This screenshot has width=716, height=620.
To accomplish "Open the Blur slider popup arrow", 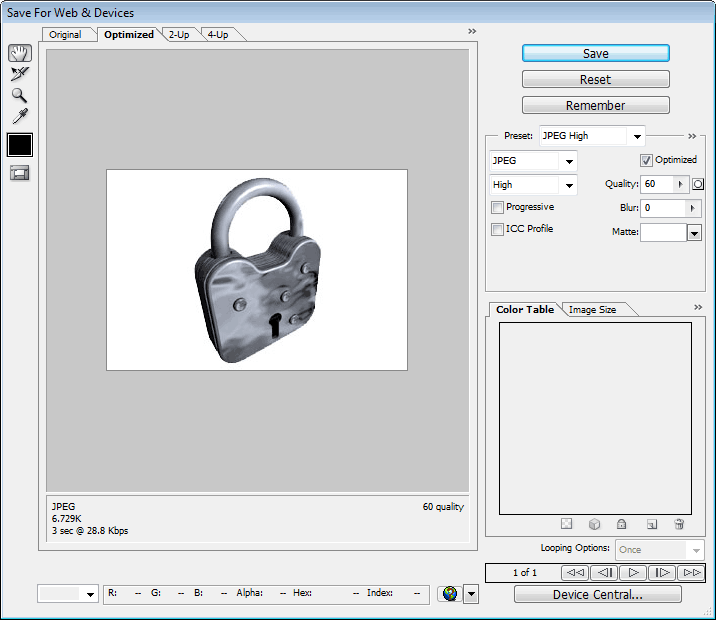I will click(x=693, y=208).
